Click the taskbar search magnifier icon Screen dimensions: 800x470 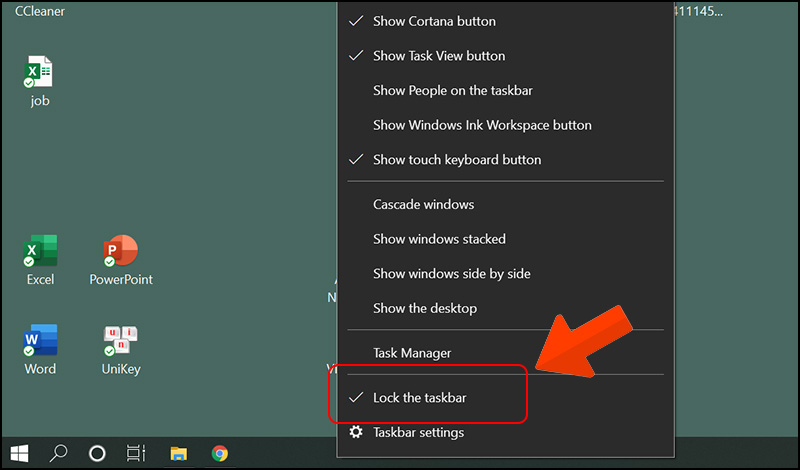click(58, 453)
